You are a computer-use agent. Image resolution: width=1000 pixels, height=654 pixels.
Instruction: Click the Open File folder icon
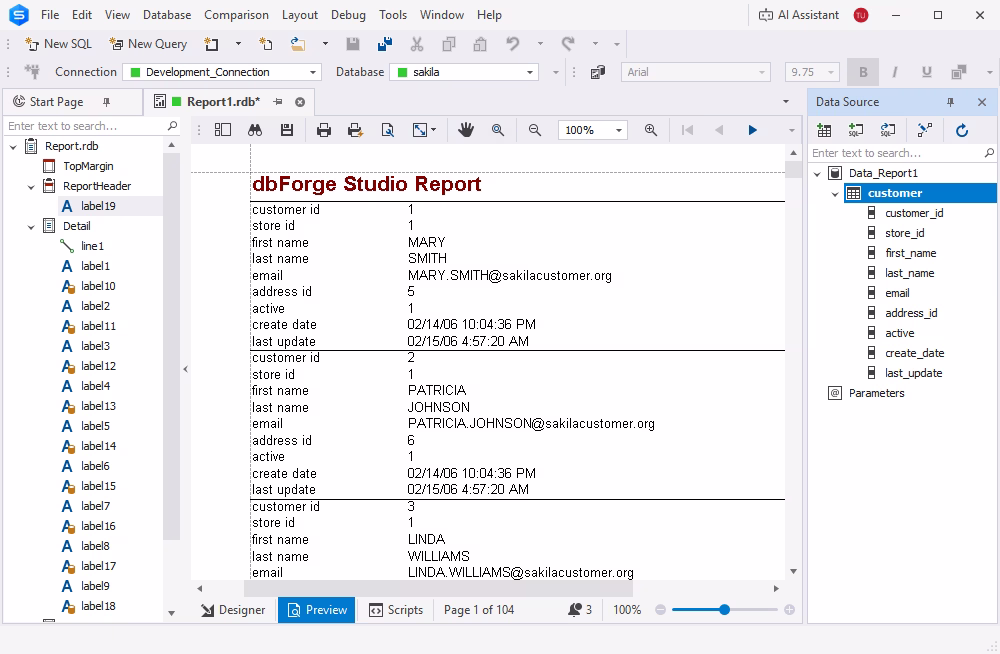[298, 44]
